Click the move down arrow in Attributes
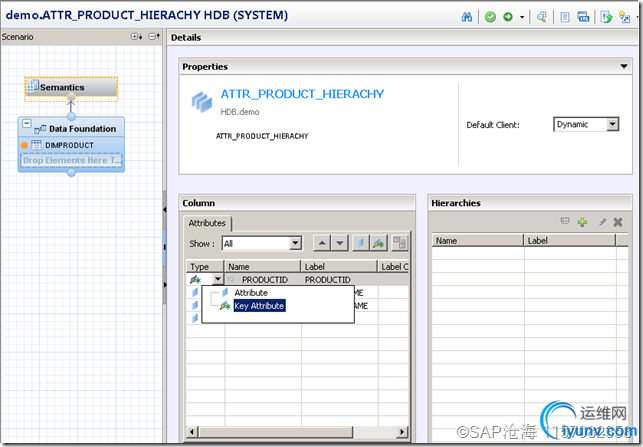Image resolution: width=643 pixels, height=447 pixels. (x=340, y=243)
